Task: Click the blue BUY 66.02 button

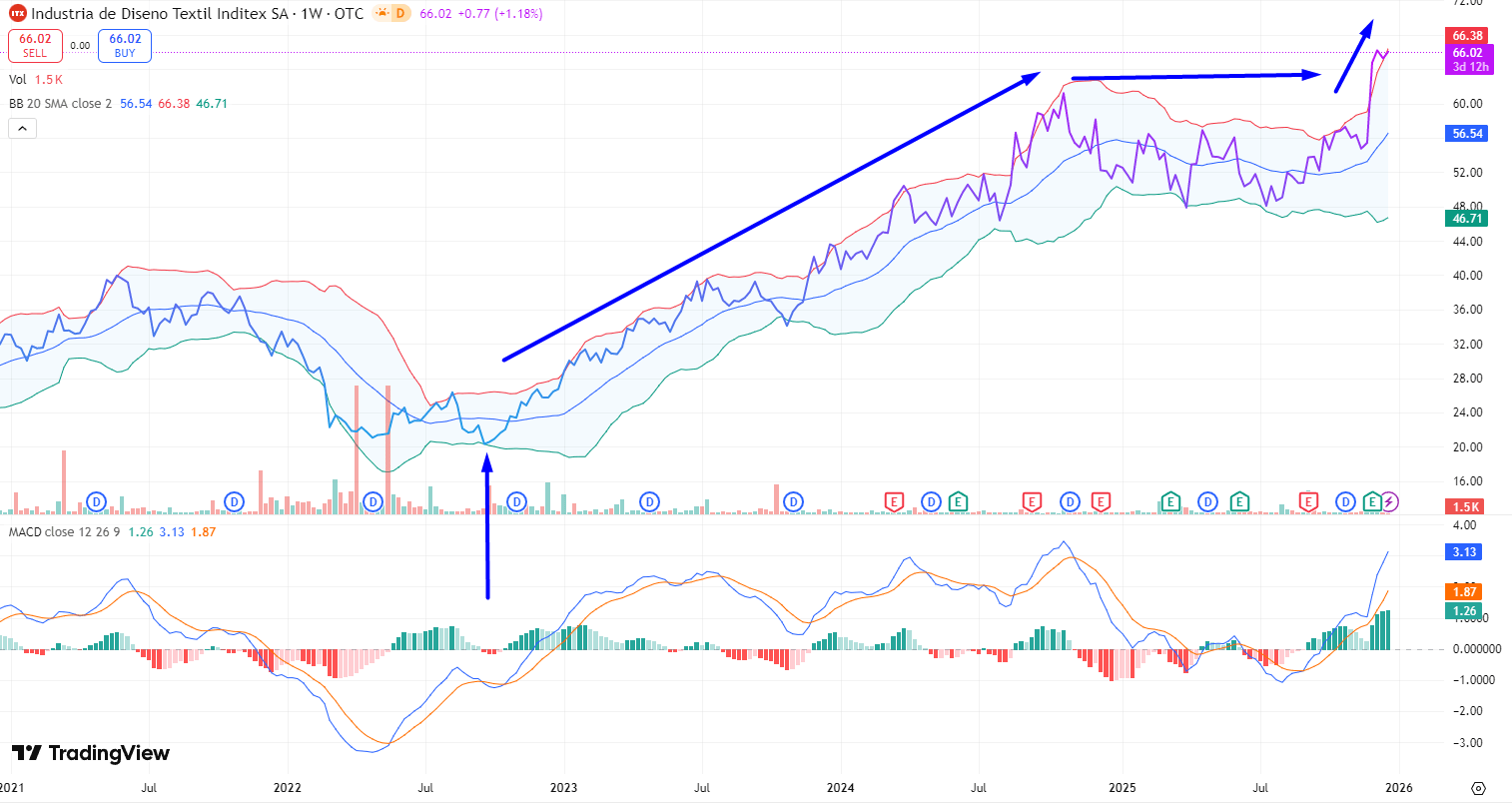Action: (125, 46)
